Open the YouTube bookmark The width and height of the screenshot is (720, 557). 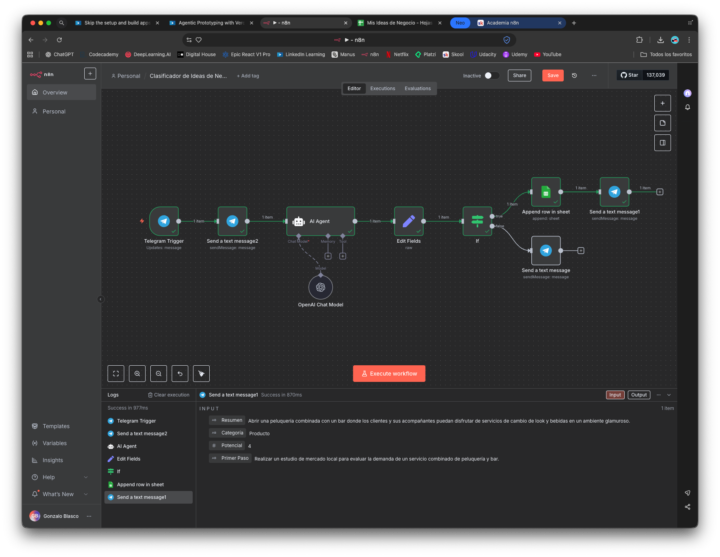[548, 54]
